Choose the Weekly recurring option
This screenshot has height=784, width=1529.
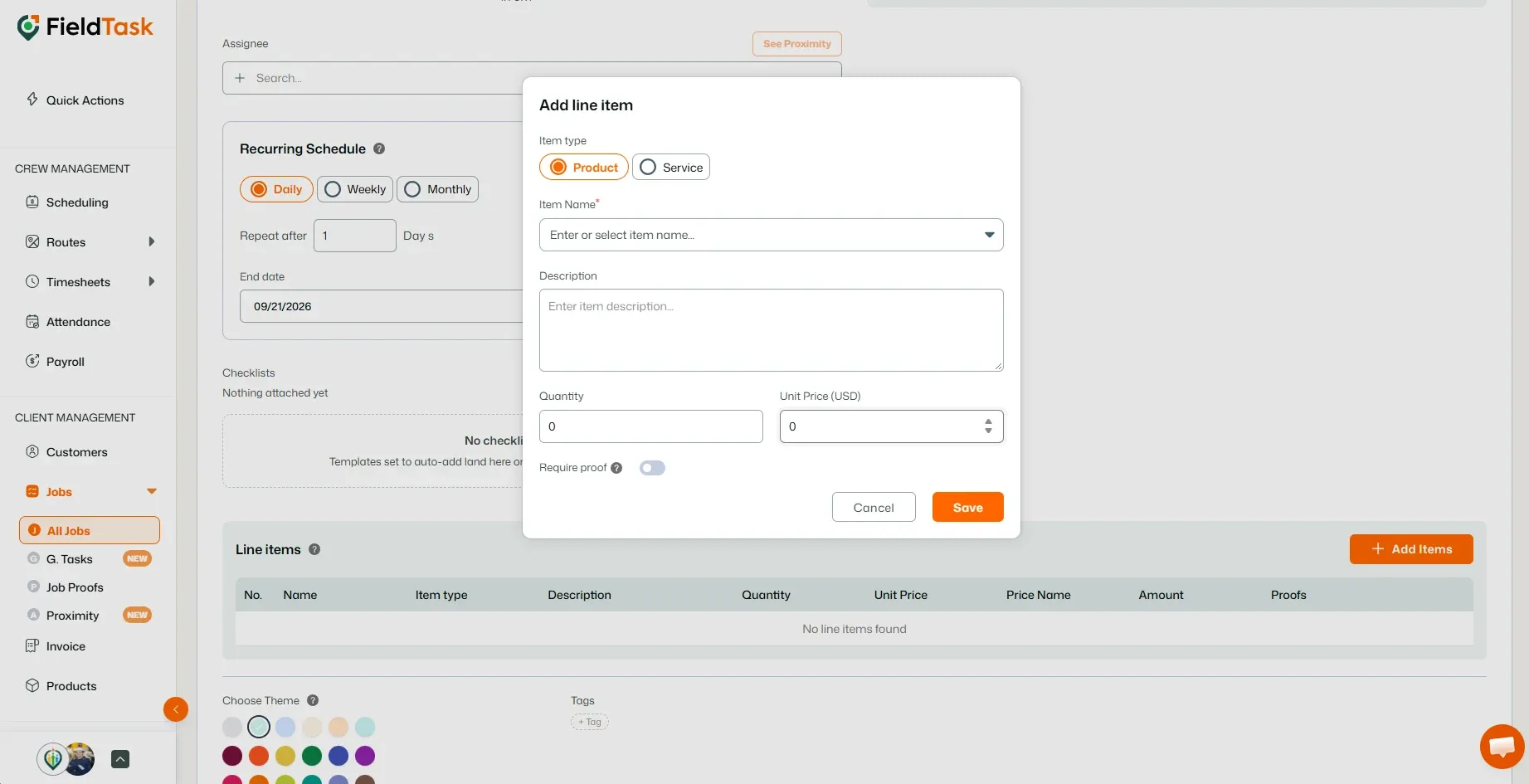(x=355, y=189)
